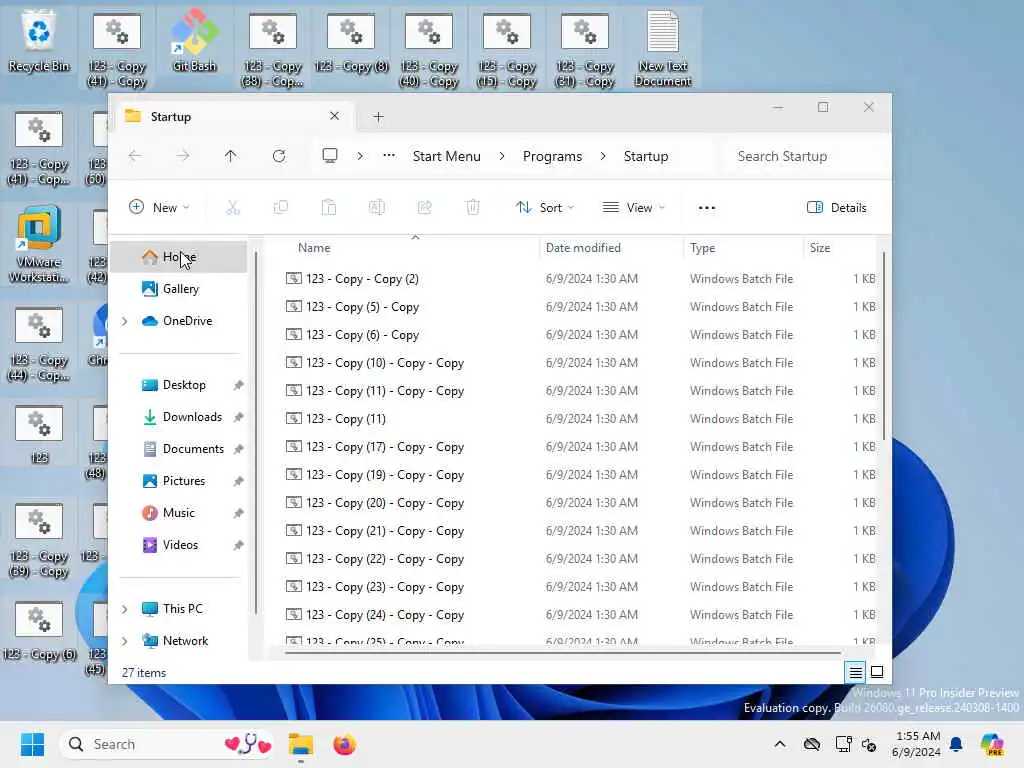Expand the OneDrive tree node
Image resolution: width=1024 pixels, height=768 pixels.
click(x=125, y=321)
